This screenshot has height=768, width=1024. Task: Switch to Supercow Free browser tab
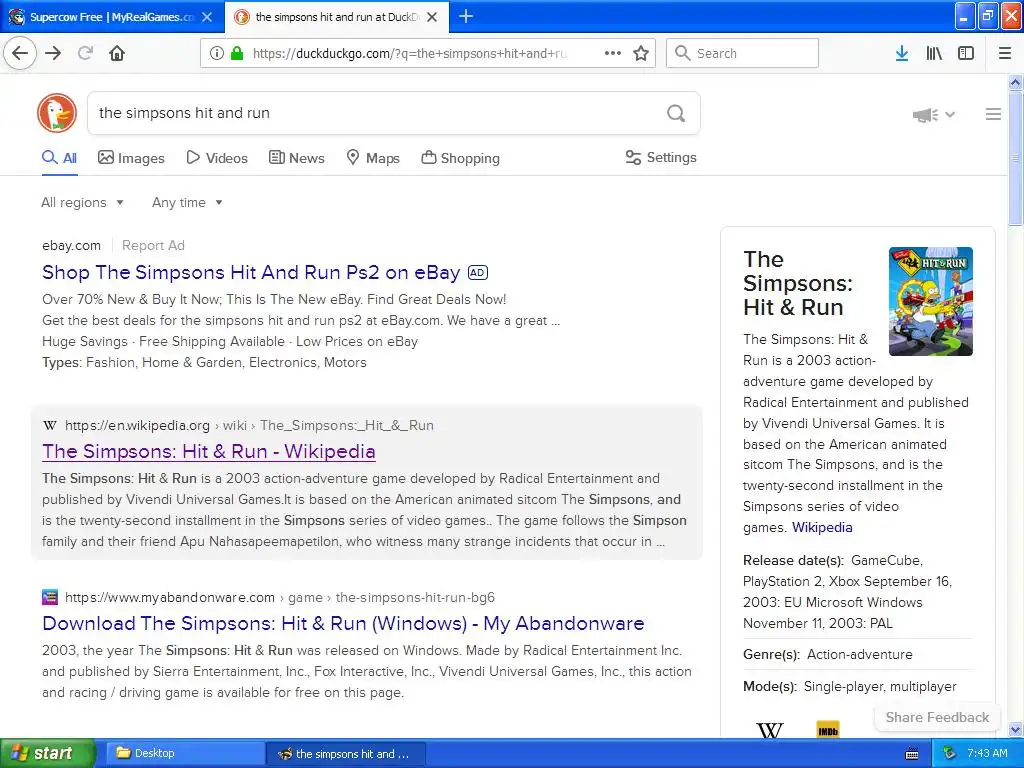point(112,17)
